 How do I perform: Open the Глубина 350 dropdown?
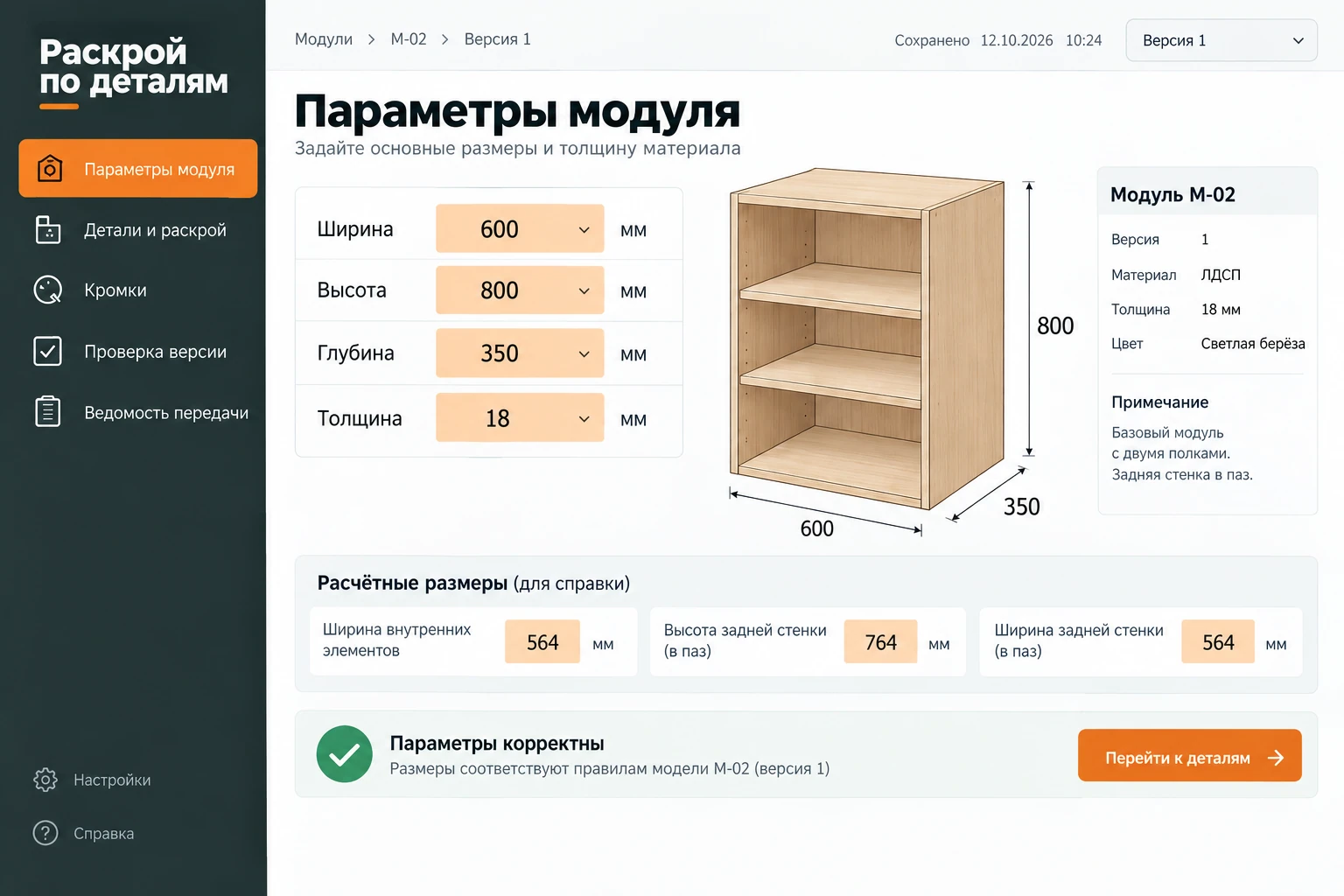tap(520, 353)
